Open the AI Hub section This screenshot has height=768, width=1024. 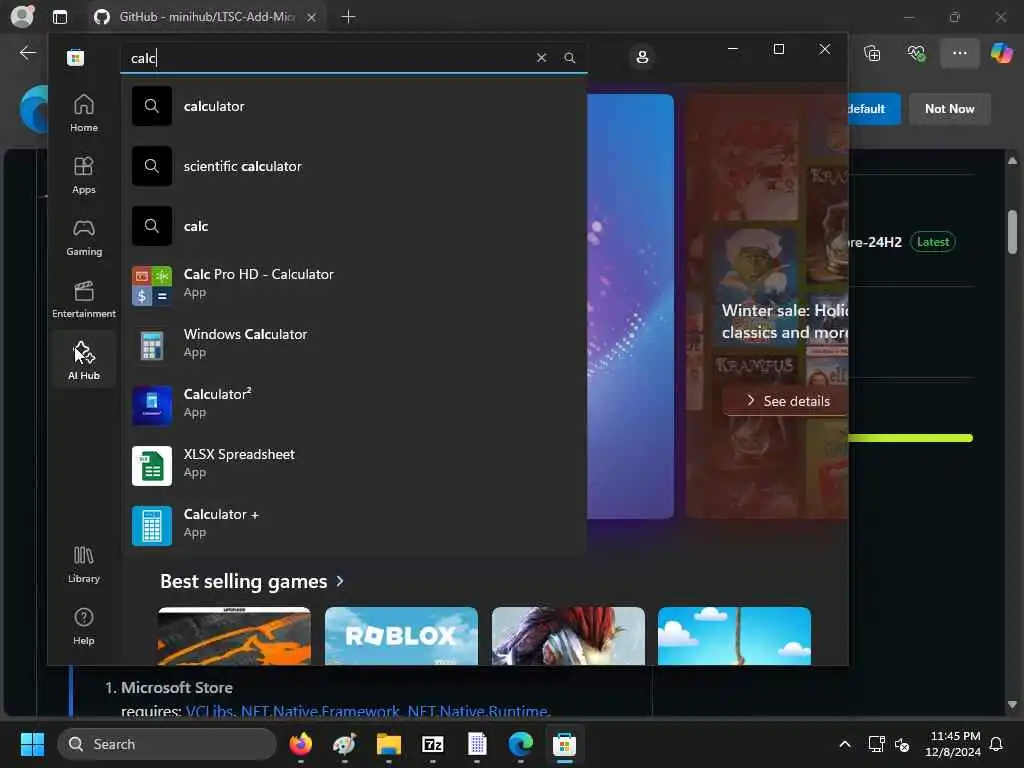pos(84,360)
